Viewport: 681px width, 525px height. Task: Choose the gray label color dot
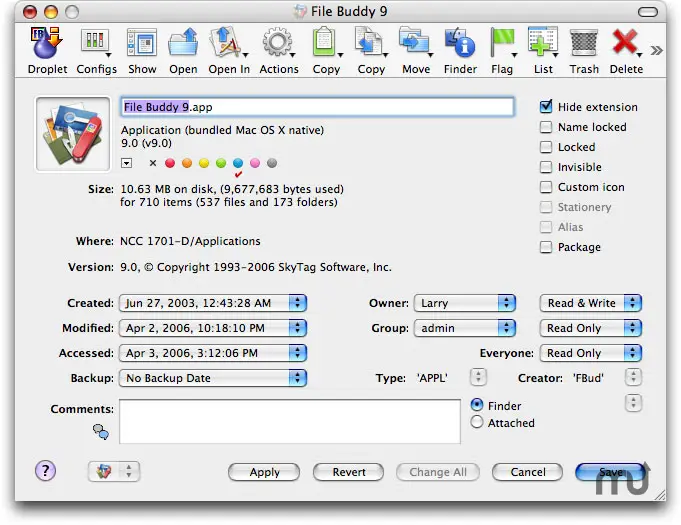(272, 163)
